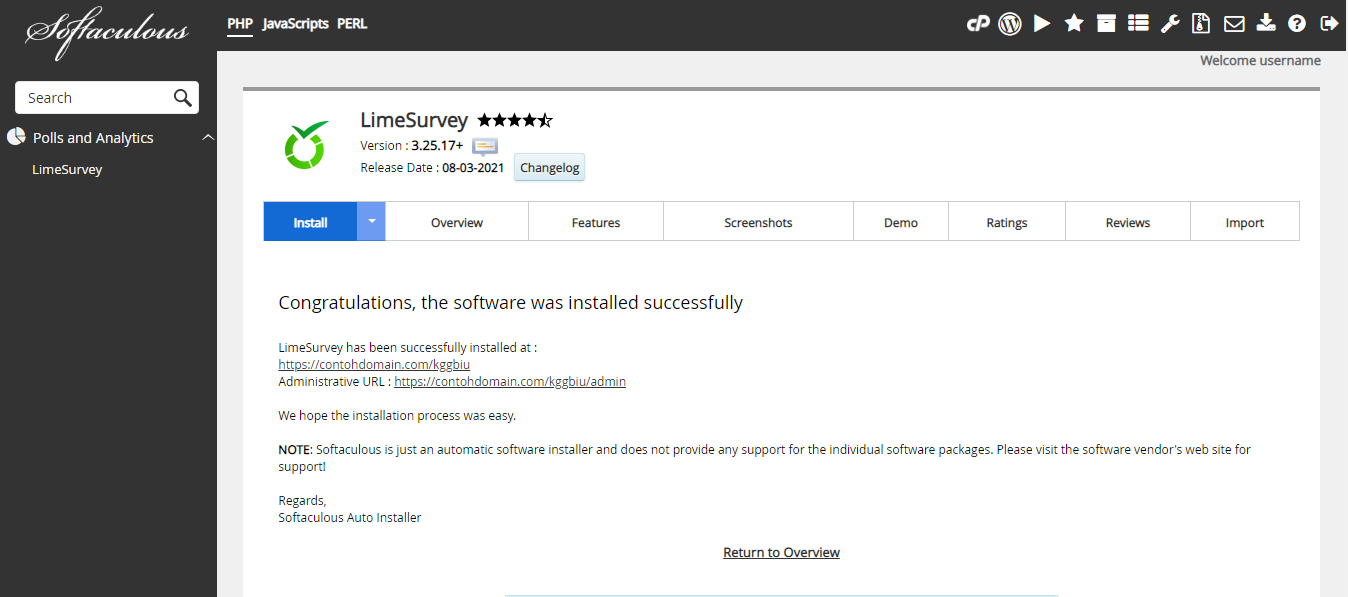Click Return to Overview

coord(781,552)
